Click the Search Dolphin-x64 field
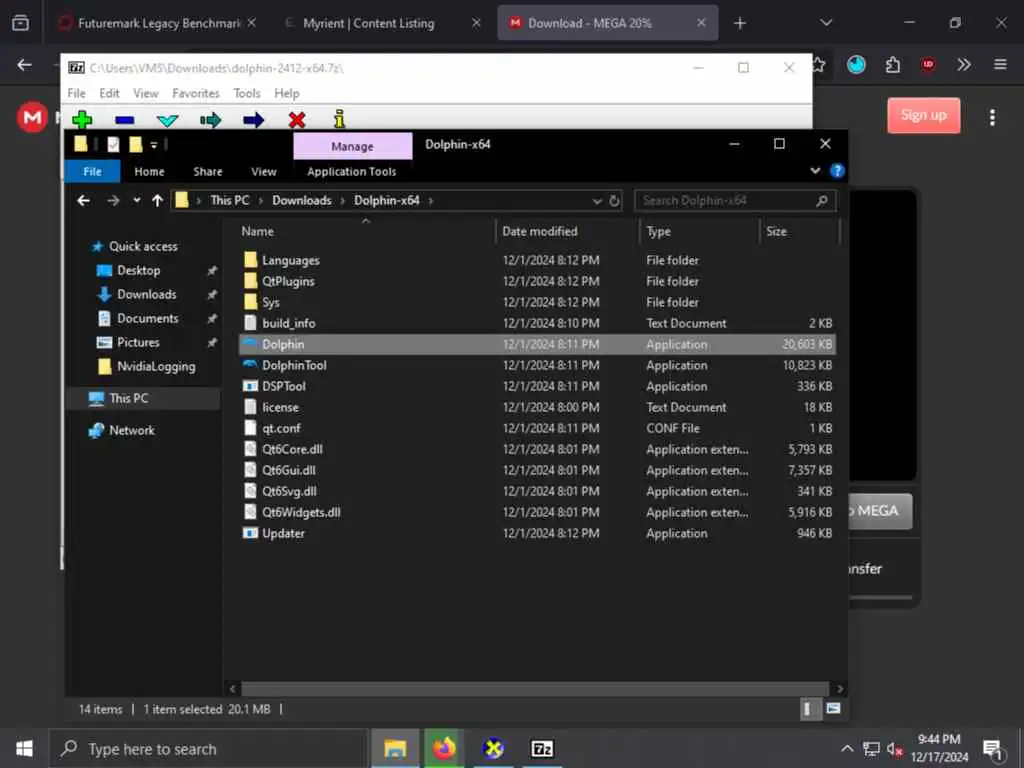The height and width of the screenshot is (768, 1024). point(735,200)
